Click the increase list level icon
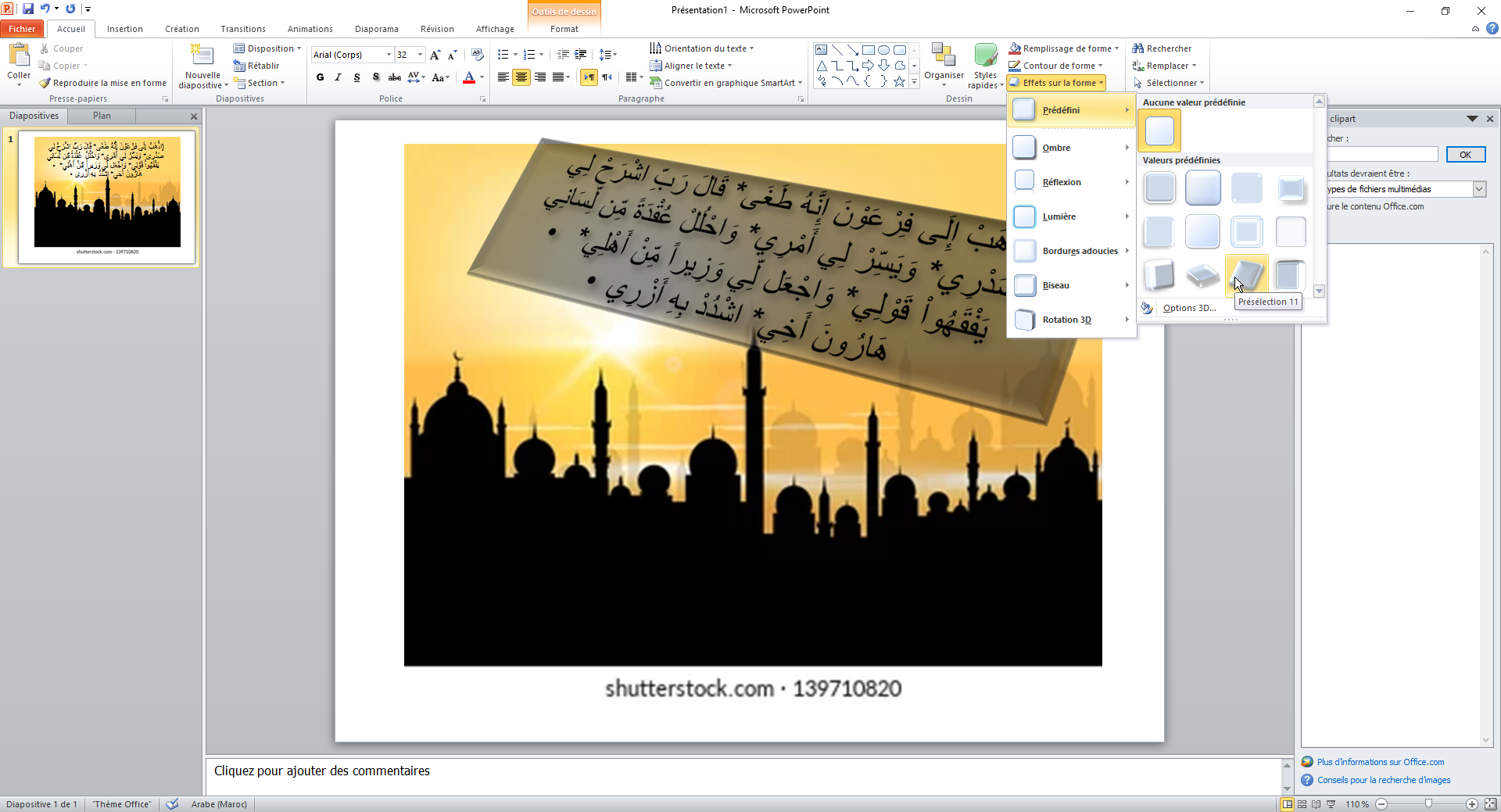The width and height of the screenshot is (1501, 812). coord(581,55)
